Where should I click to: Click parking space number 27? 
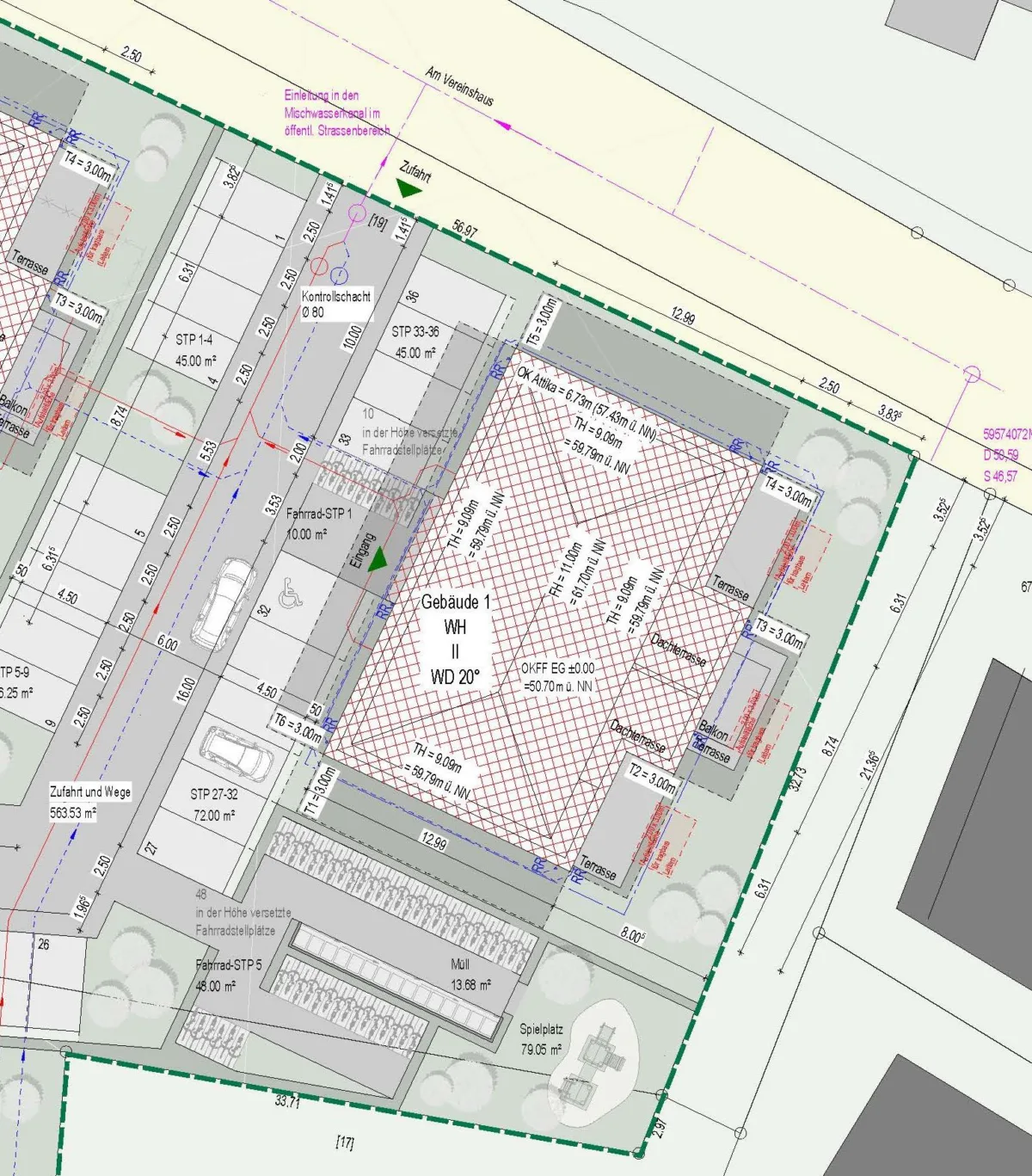point(150,849)
